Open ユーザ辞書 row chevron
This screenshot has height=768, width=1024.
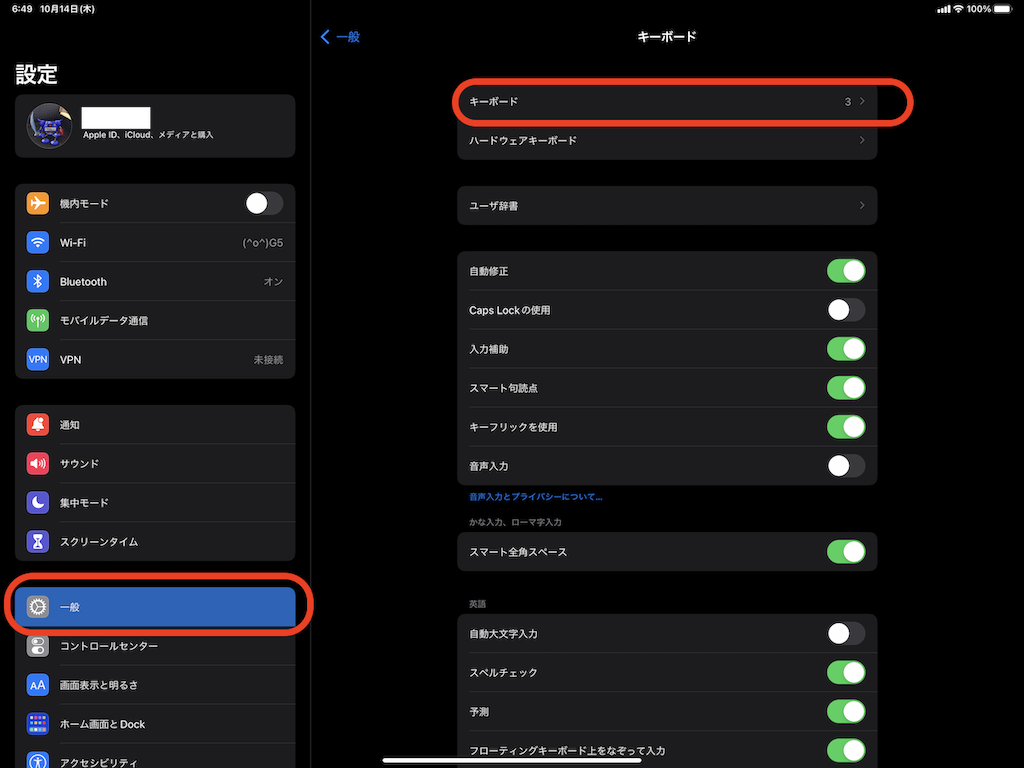click(x=861, y=206)
